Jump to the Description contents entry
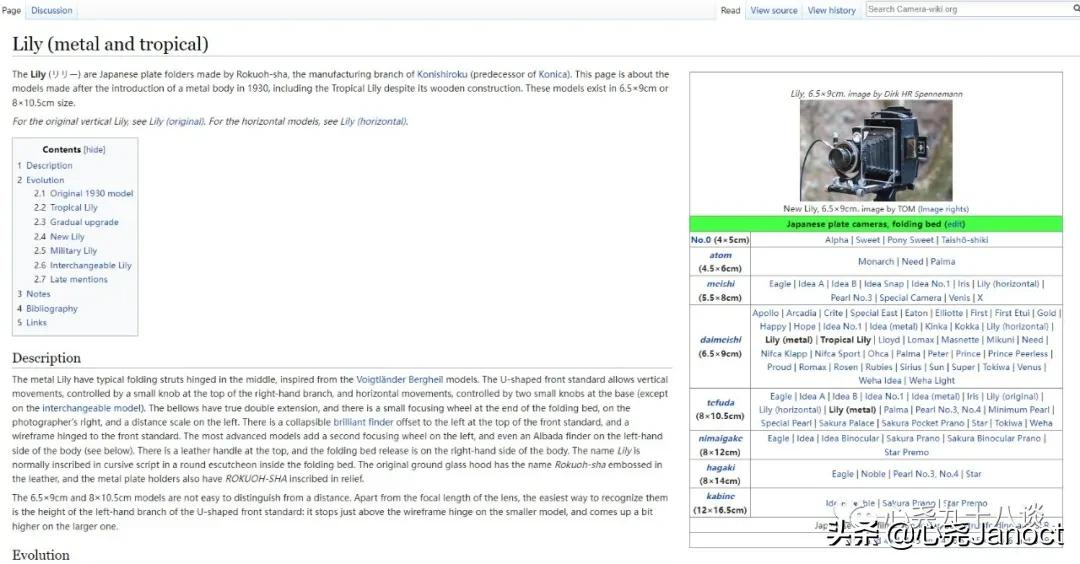 (x=49, y=165)
